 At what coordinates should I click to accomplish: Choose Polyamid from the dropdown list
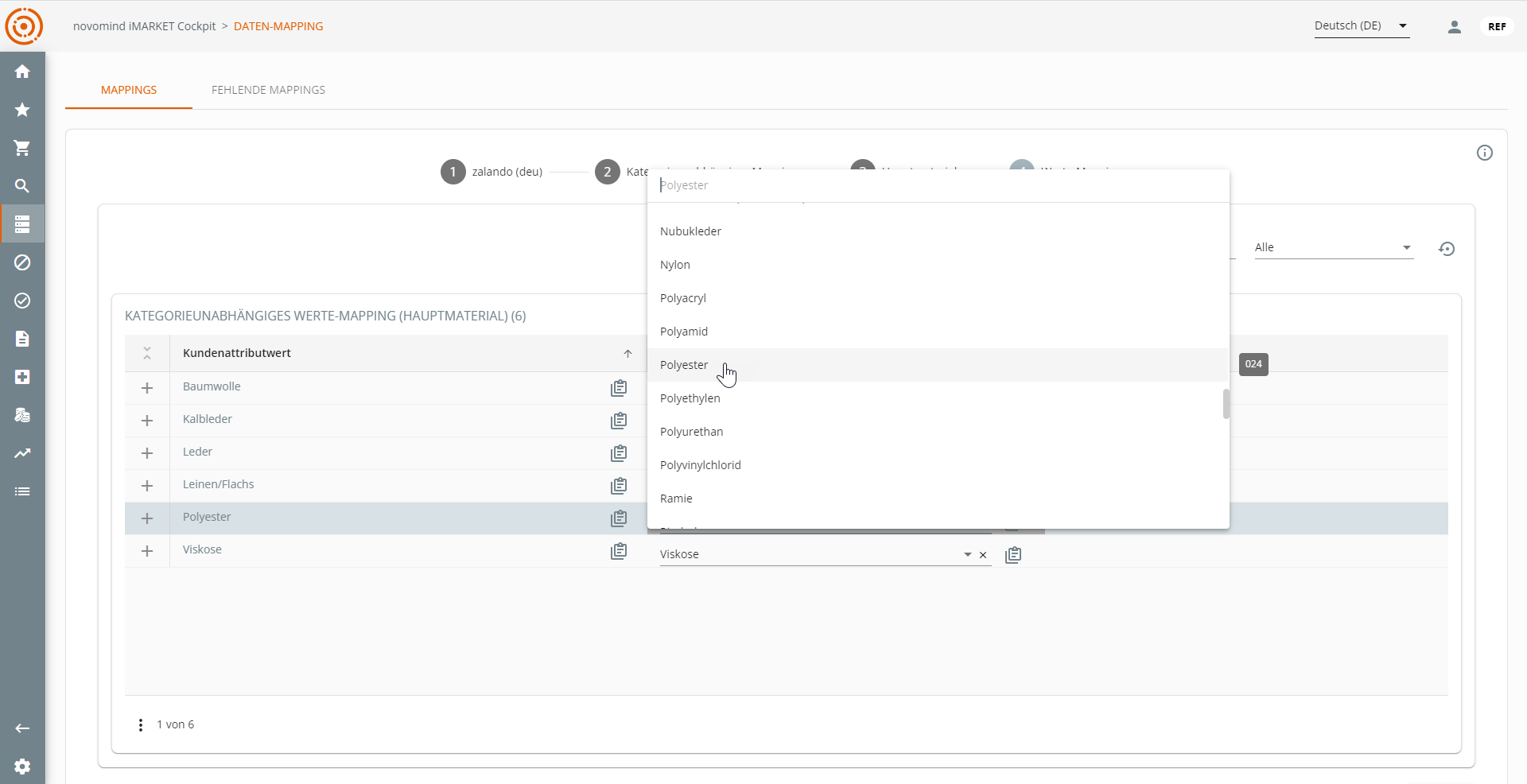938,332
